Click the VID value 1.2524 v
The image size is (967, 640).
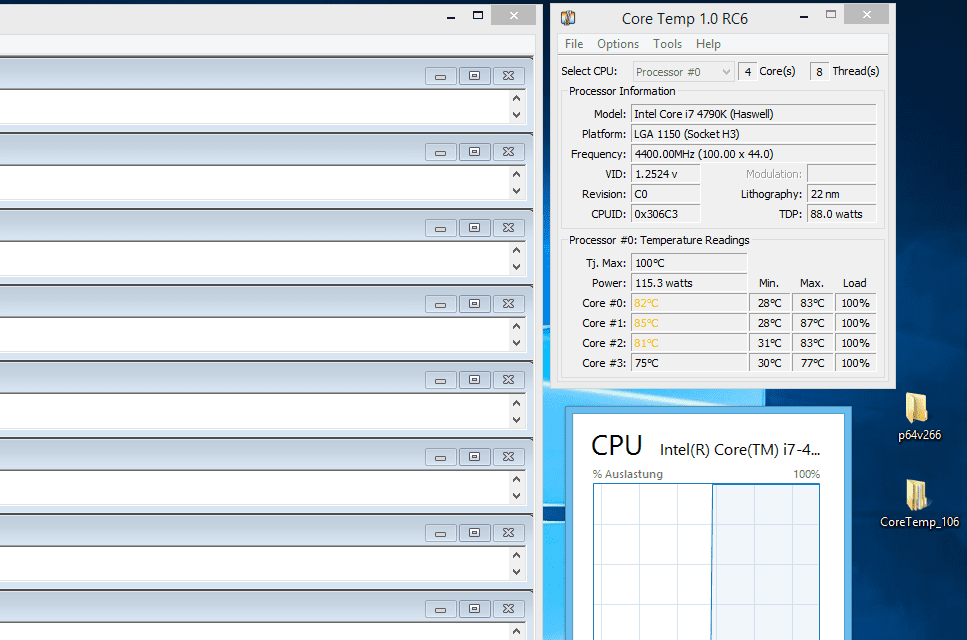coord(665,174)
